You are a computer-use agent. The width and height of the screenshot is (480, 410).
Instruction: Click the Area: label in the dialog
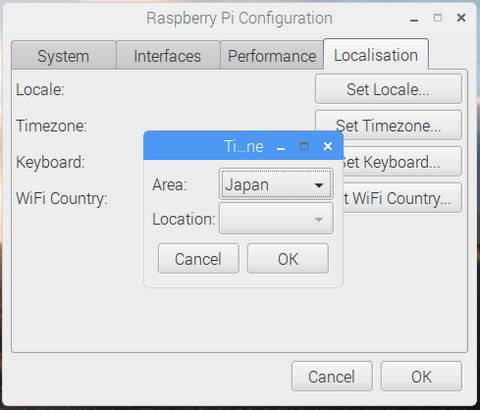tap(170, 185)
